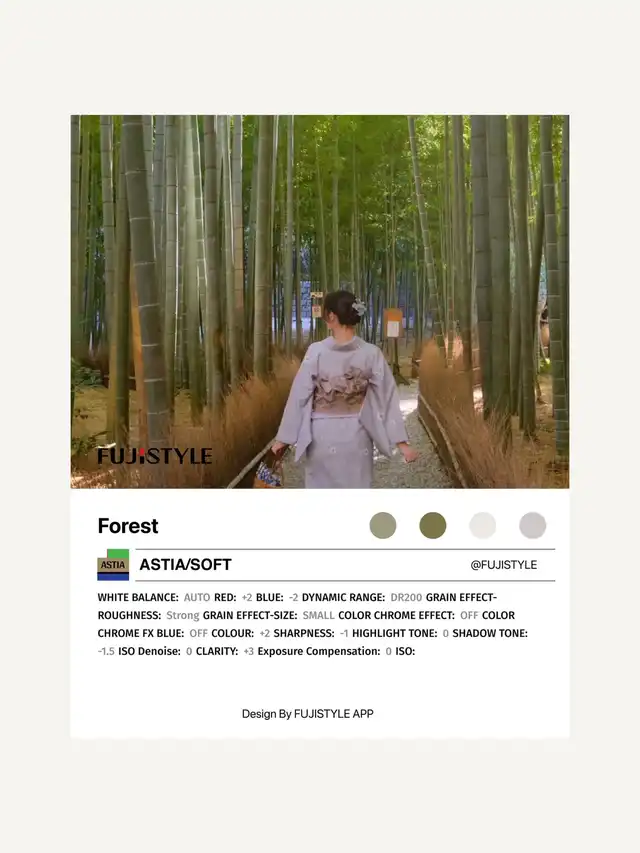
Task: Click the SHARPNESS setting label
Action: (x=304, y=633)
